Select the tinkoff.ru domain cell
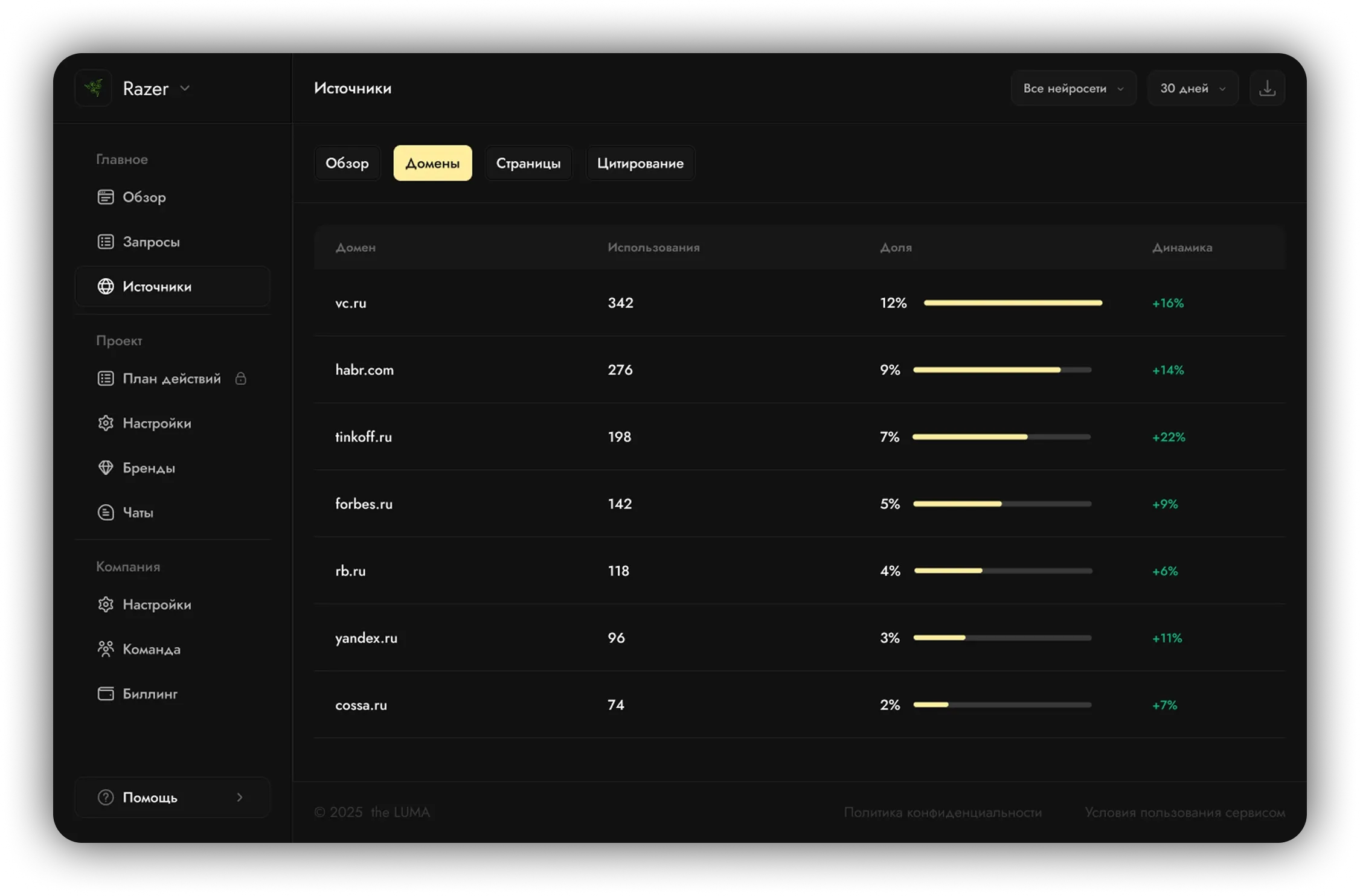 (x=364, y=437)
